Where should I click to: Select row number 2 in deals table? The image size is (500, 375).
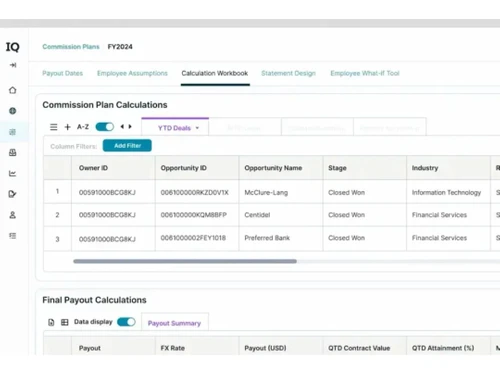pos(57,215)
